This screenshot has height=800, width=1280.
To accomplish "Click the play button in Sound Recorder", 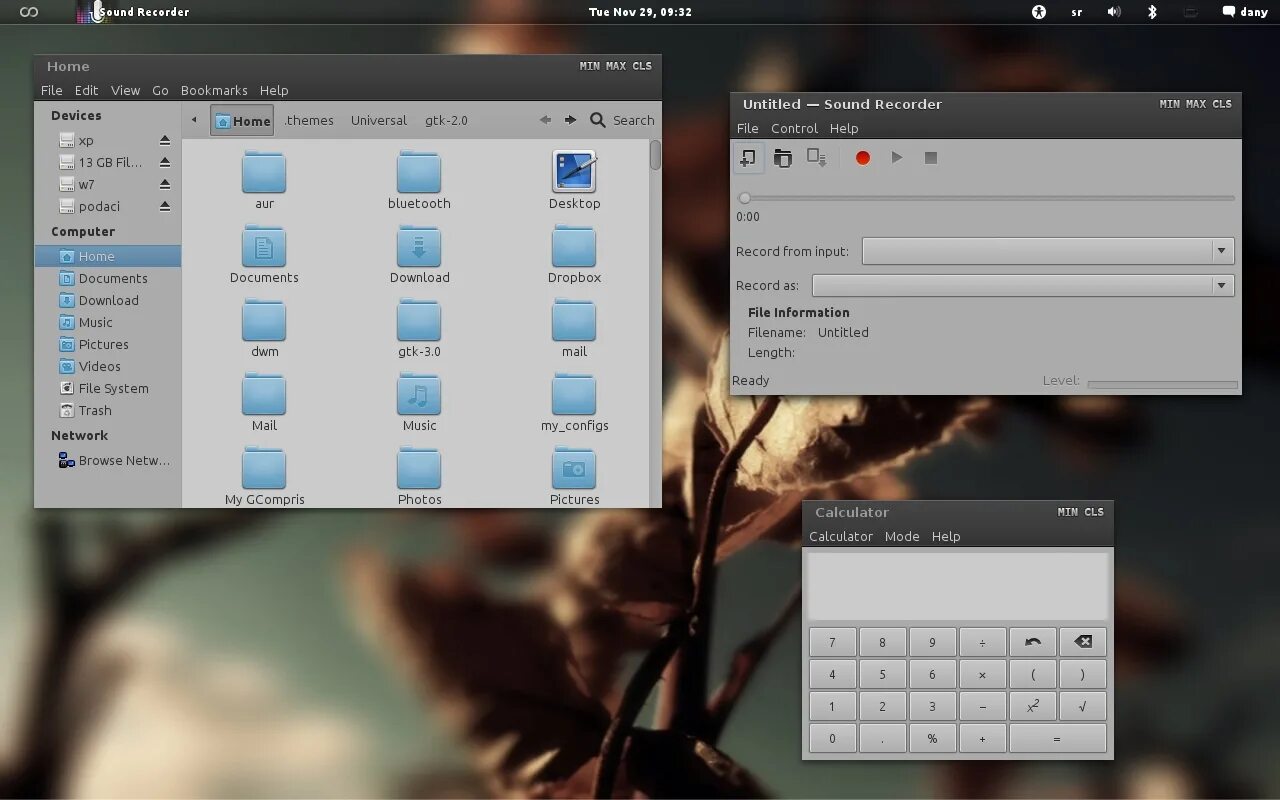I will [897, 158].
